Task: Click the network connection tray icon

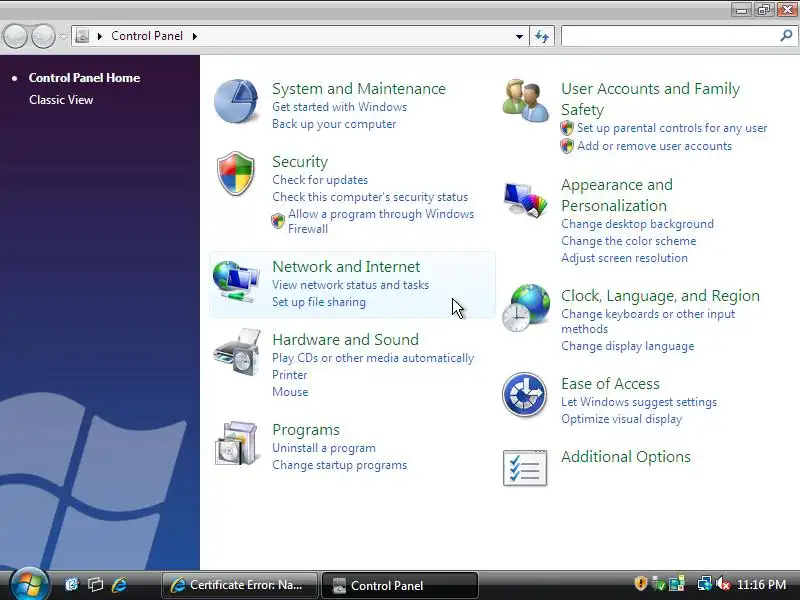Action: coord(705,584)
